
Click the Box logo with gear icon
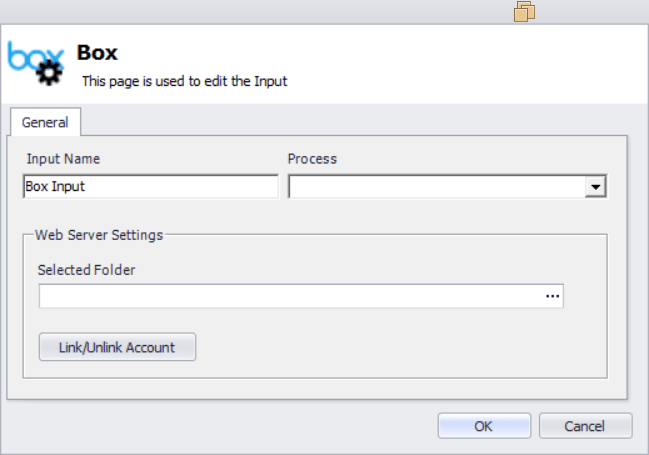(x=36, y=63)
